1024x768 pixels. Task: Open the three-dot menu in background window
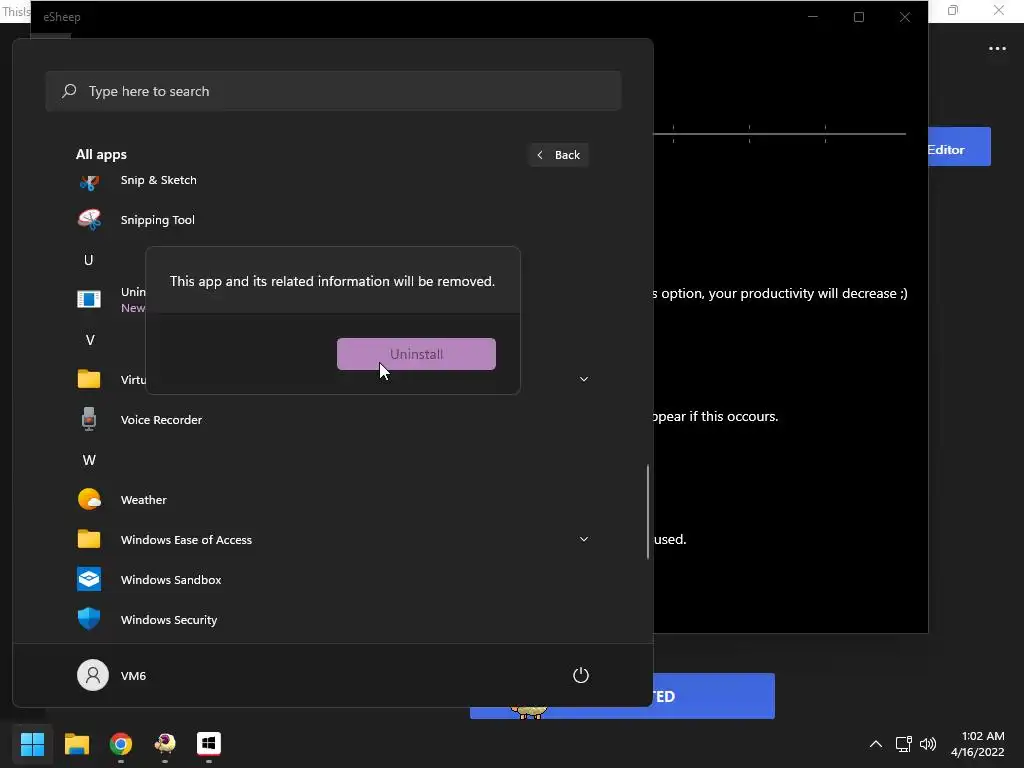click(x=997, y=48)
